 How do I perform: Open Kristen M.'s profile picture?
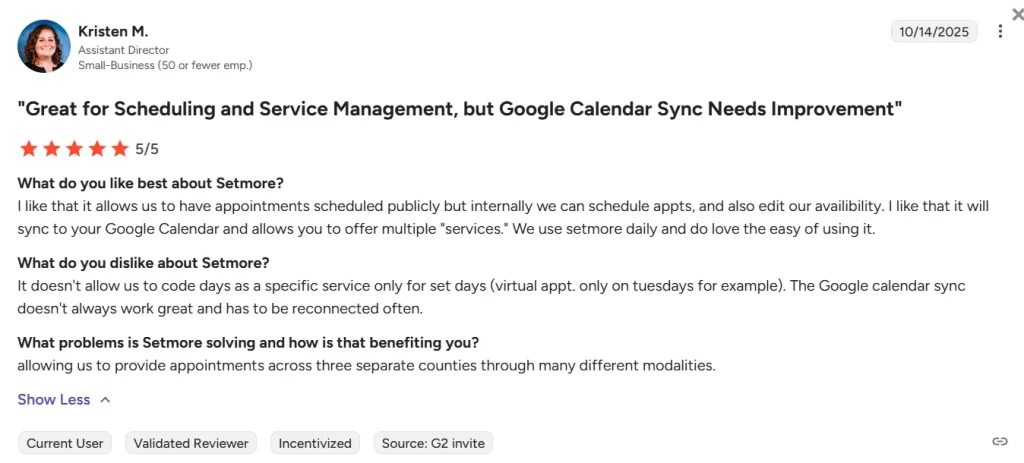click(x=43, y=46)
